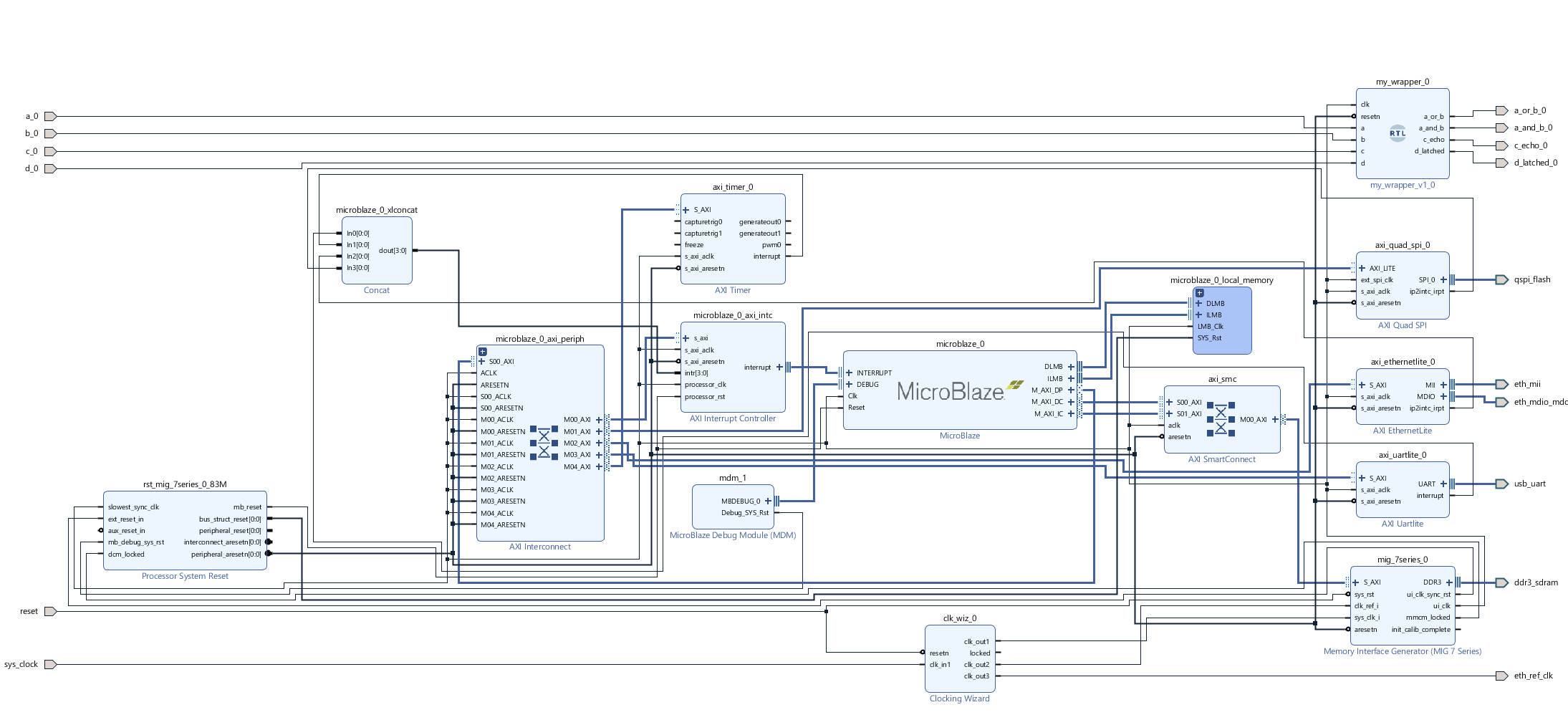Click the AXI Timer block type label

click(x=733, y=290)
